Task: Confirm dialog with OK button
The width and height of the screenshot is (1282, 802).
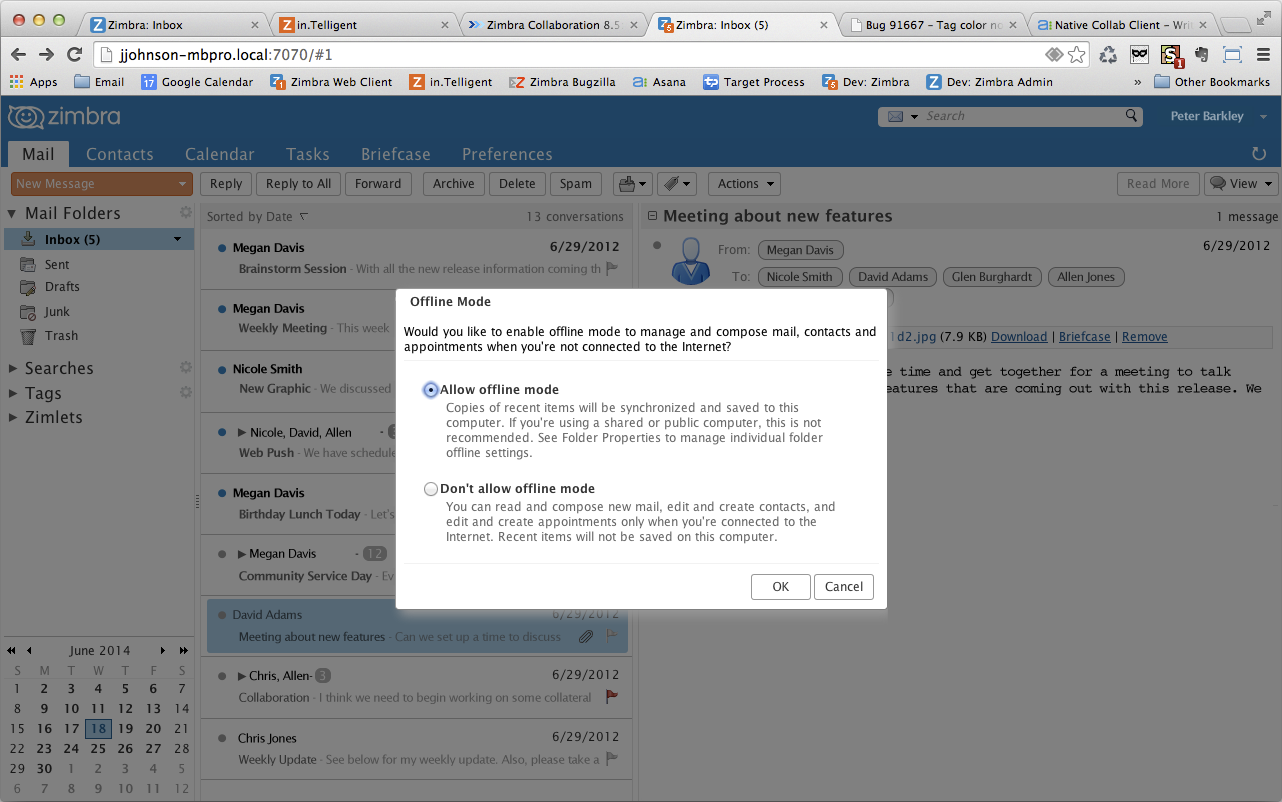Action: (780, 587)
